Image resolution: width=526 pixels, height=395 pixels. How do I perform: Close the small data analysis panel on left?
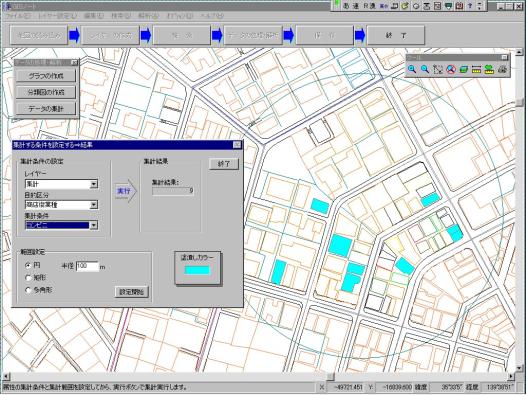[x=74, y=62]
